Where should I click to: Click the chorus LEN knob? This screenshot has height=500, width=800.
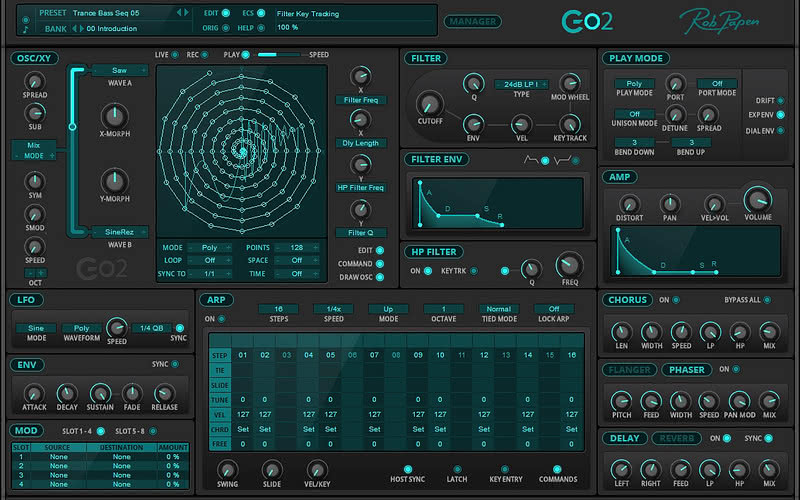click(x=621, y=332)
